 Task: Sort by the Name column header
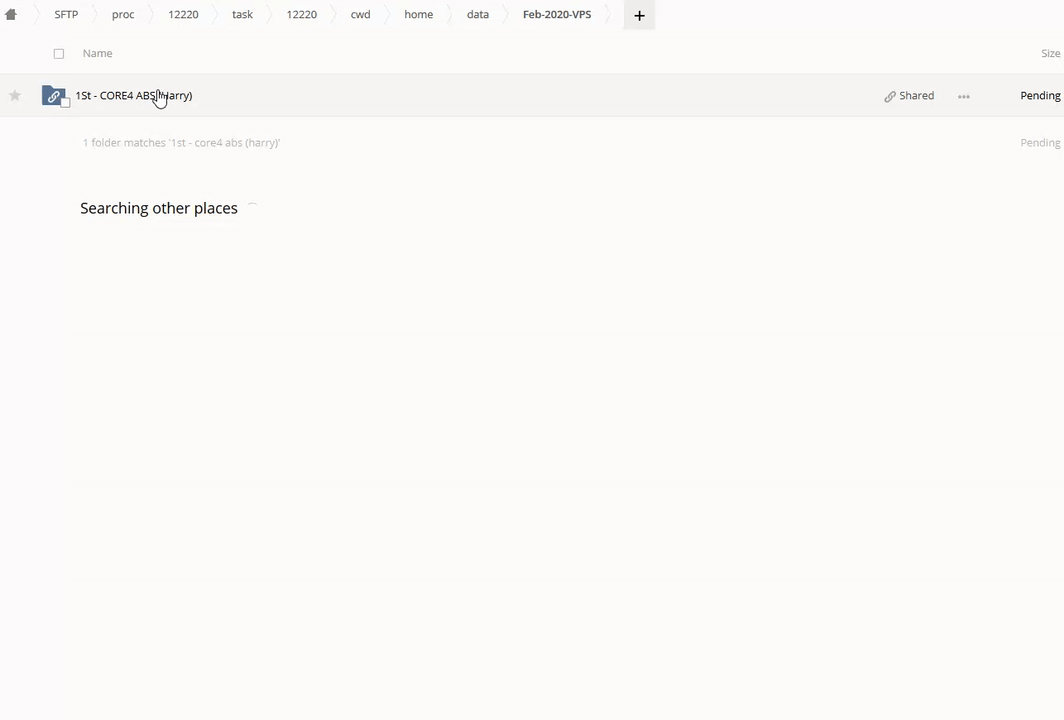(97, 54)
